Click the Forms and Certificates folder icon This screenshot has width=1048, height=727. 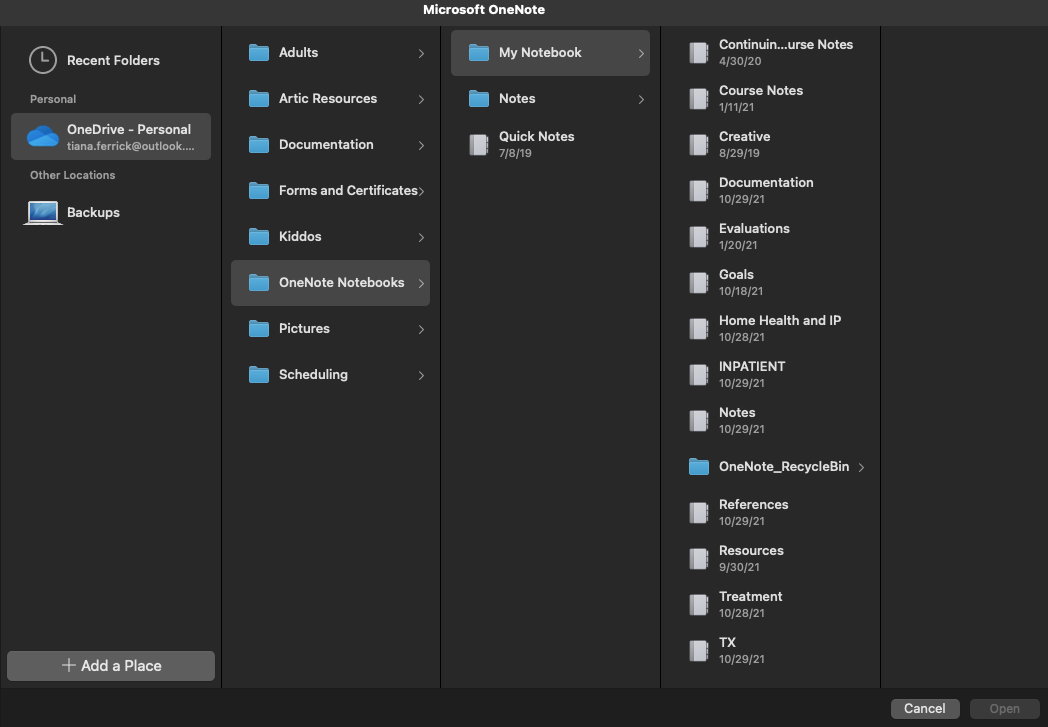[259, 190]
